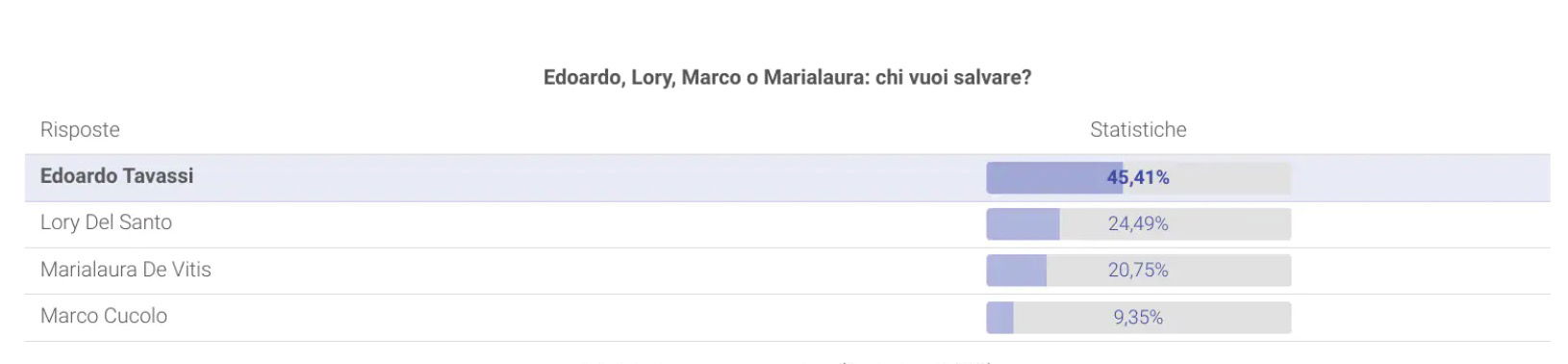Click the 20,75% statistics bar
Image resolution: width=1568 pixels, height=364 pixels.
[1138, 271]
